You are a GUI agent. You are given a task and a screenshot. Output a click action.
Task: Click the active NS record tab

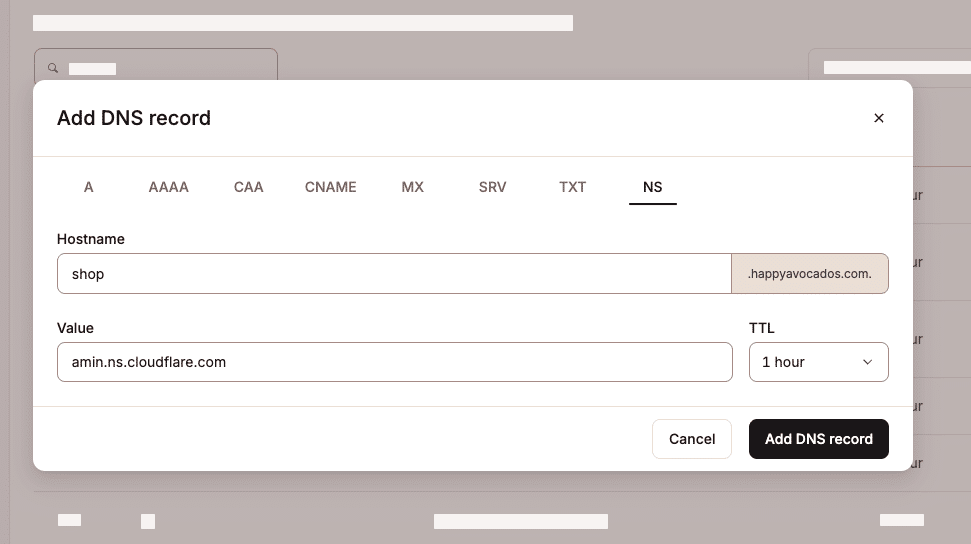click(x=652, y=187)
